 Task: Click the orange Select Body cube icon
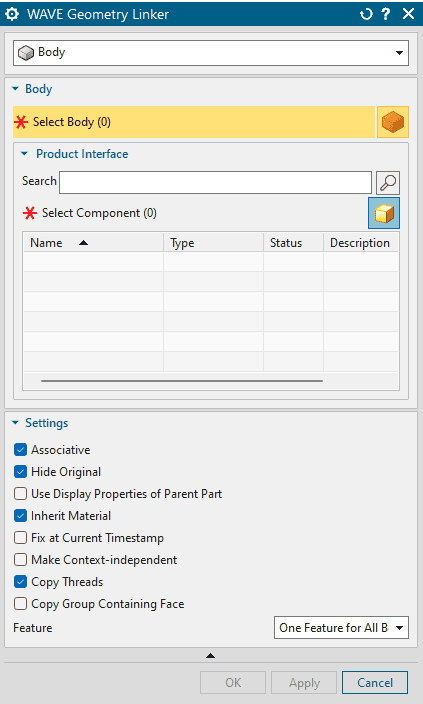(393, 122)
